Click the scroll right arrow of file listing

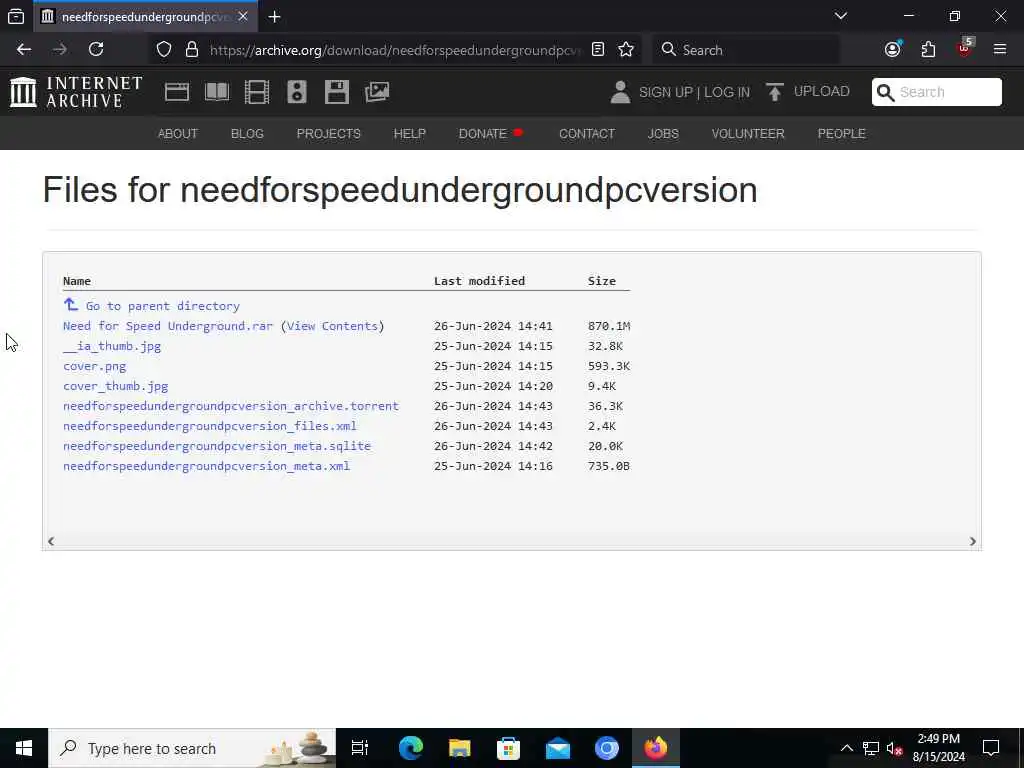[x=972, y=541]
